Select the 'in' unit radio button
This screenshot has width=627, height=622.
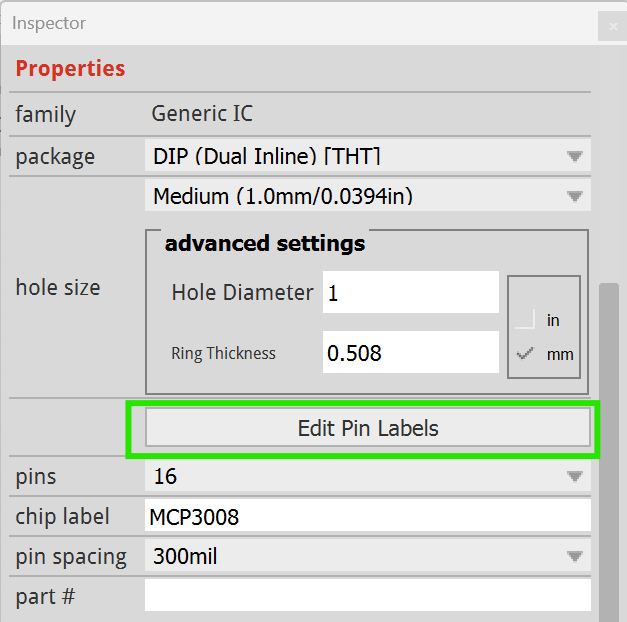pyautogui.click(x=525, y=320)
